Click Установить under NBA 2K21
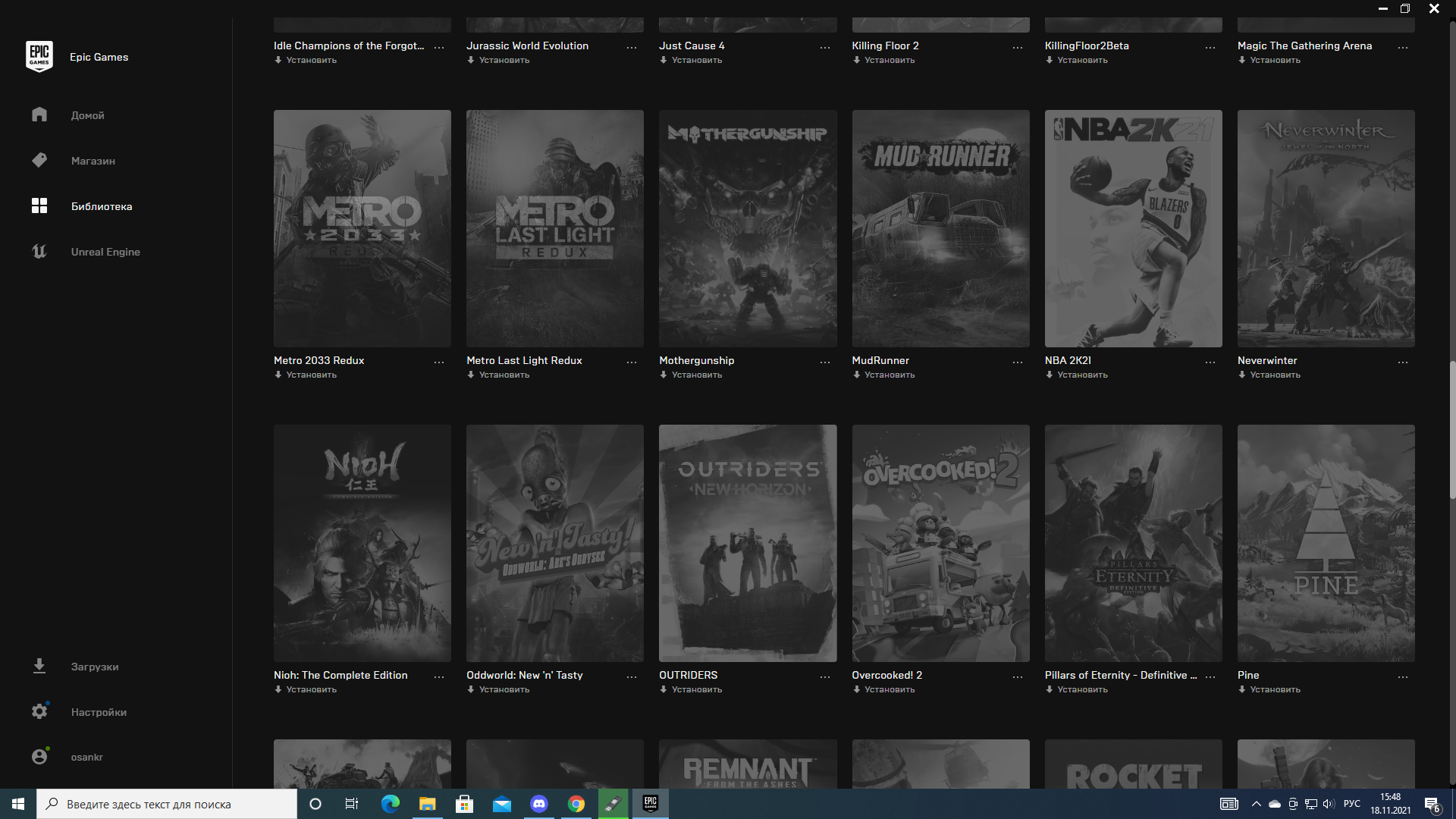This screenshot has height=819, width=1456. click(x=1081, y=375)
